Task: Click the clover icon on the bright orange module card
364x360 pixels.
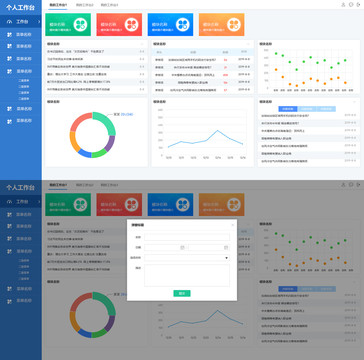Action: pyautogui.click(x=234, y=25)
